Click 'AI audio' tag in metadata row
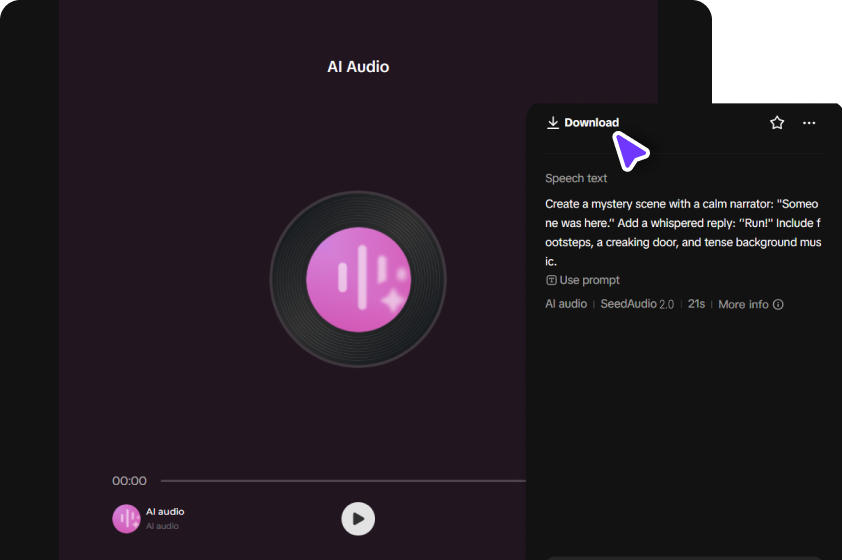The image size is (842, 560). coord(566,304)
